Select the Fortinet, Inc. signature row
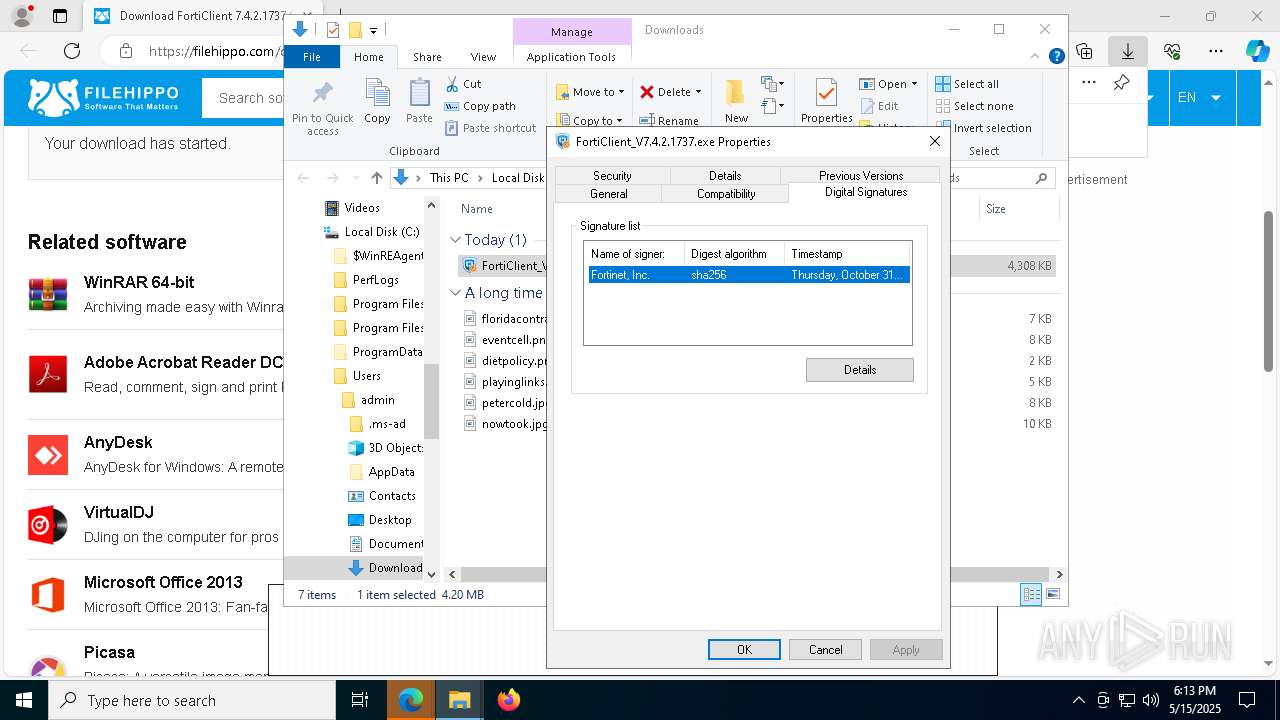This screenshot has height=720, width=1280. pos(748,275)
